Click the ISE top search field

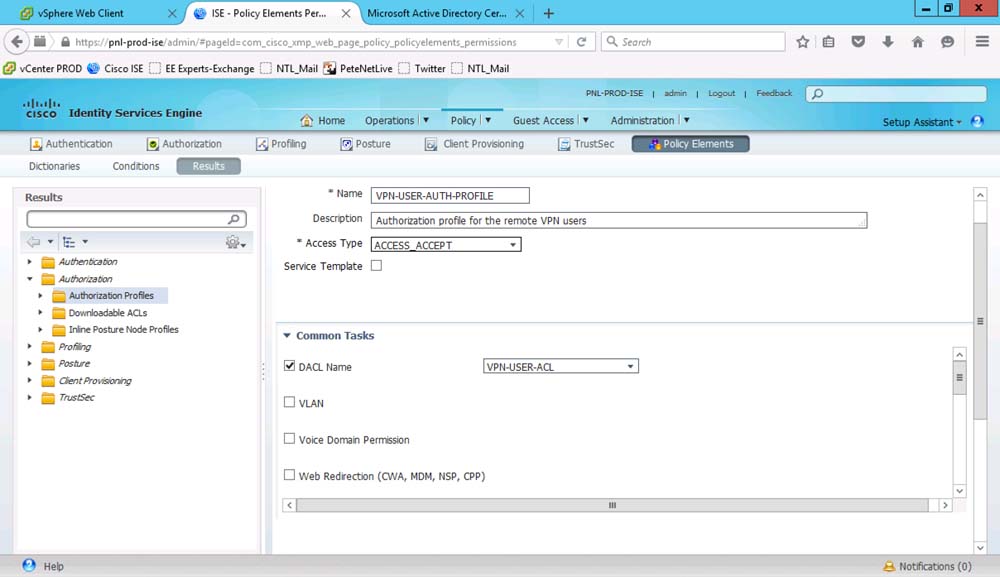point(896,94)
